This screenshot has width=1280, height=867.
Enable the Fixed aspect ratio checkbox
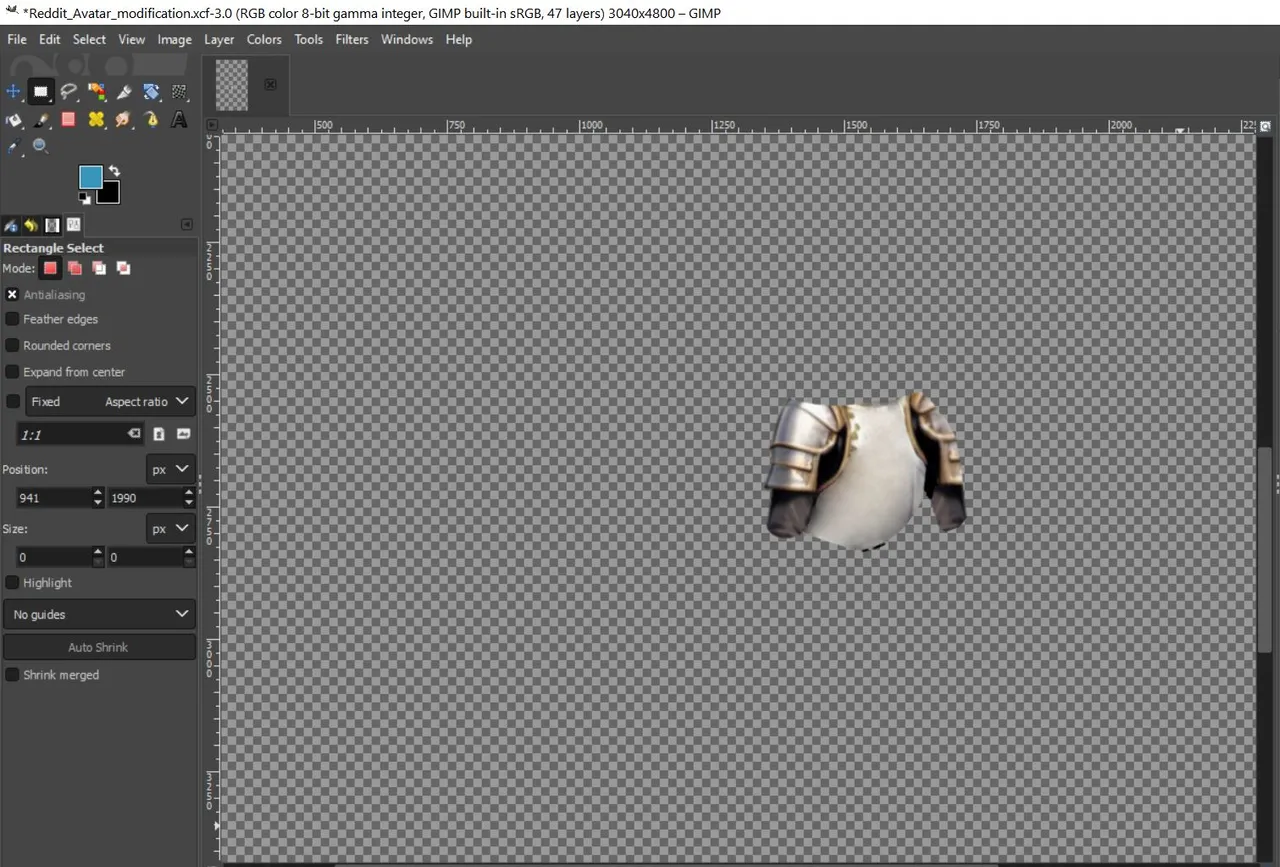[12, 401]
